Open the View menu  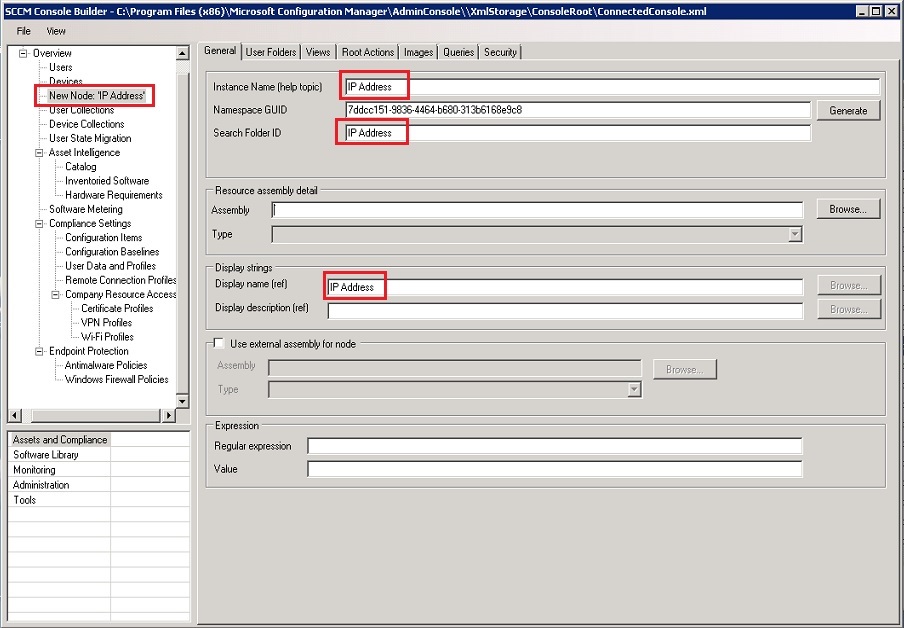56,30
